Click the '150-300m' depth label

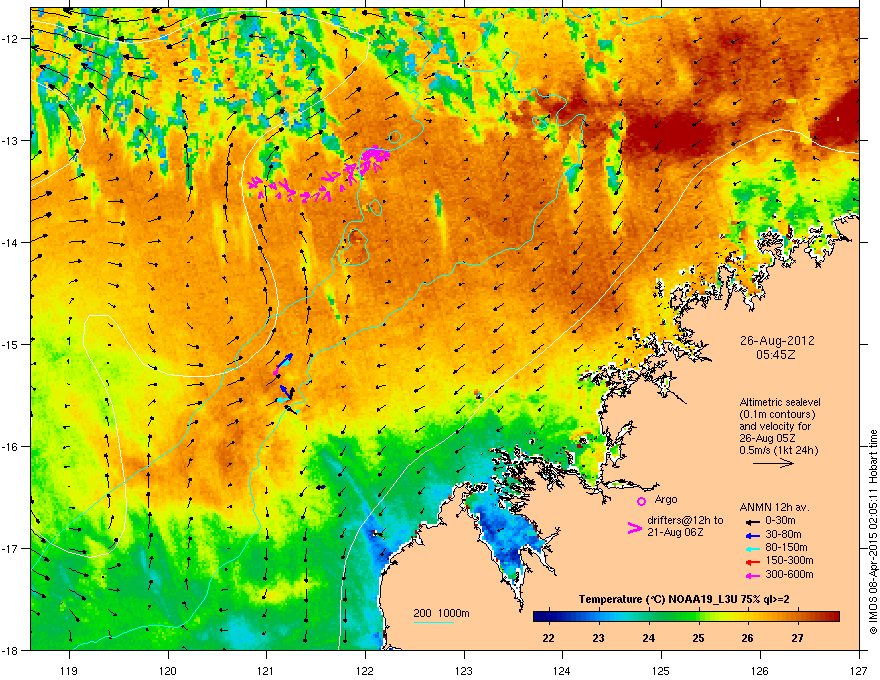click(789, 560)
